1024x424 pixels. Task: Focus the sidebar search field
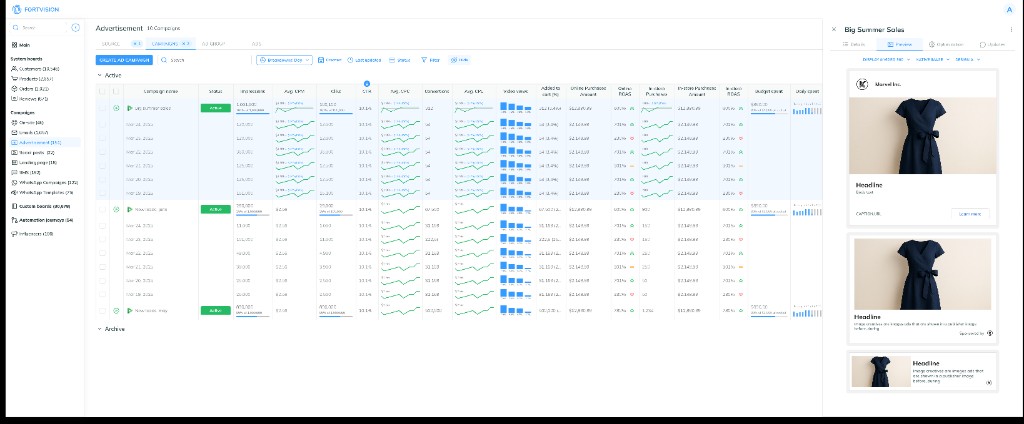[x=39, y=27]
